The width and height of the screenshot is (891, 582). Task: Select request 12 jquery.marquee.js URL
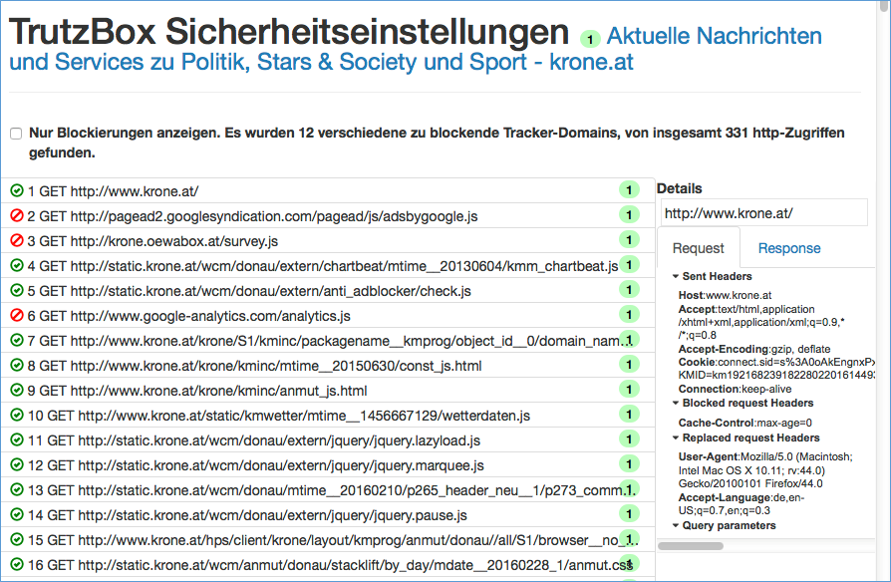(x=256, y=465)
